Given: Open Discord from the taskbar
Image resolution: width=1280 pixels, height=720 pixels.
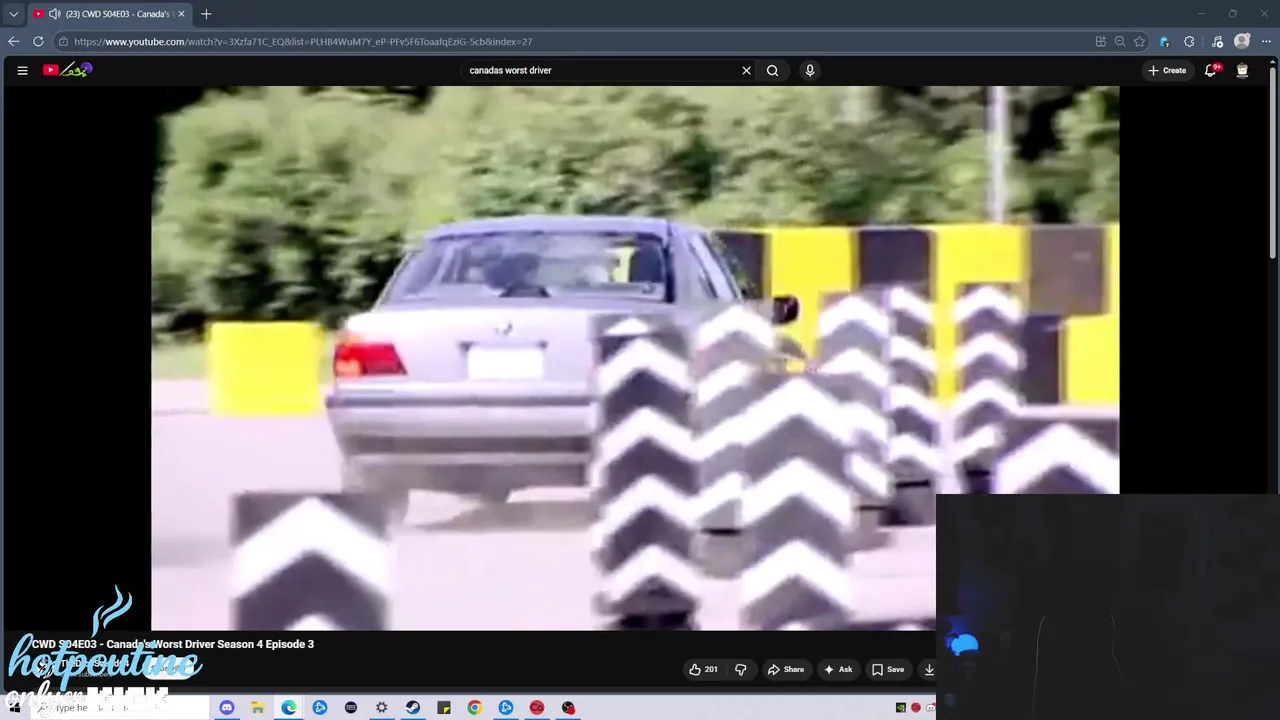Looking at the screenshot, I should pyautogui.click(x=227, y=707).
